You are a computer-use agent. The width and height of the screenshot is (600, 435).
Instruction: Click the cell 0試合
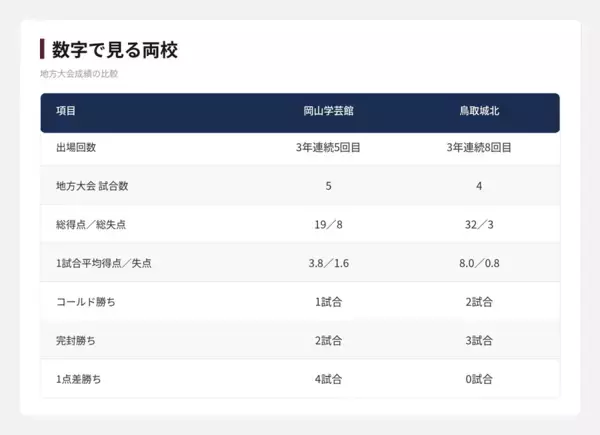click(x=479, y=379)
